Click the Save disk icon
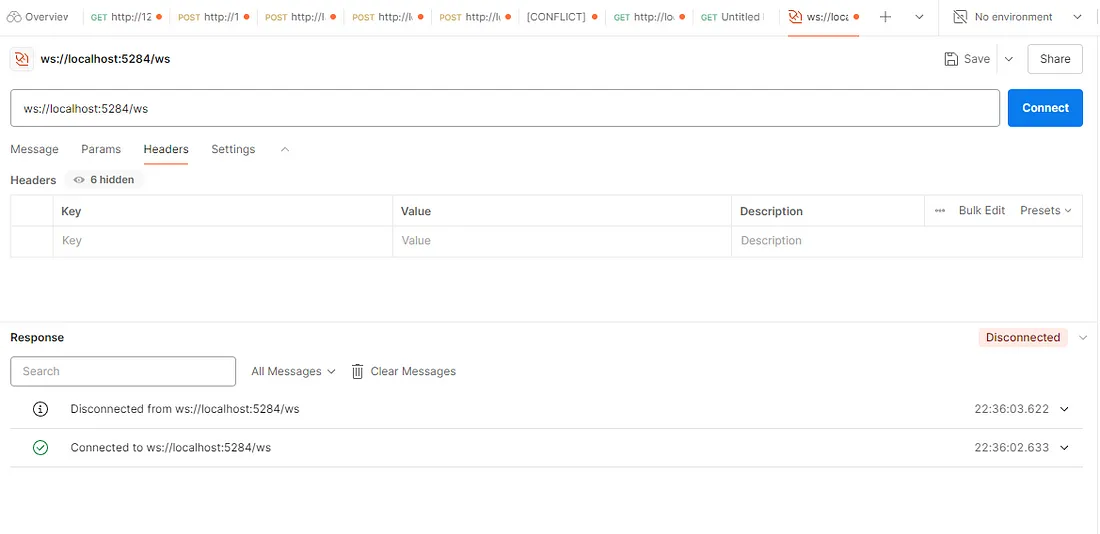The image size is (1100, 534). click(951, 59)
